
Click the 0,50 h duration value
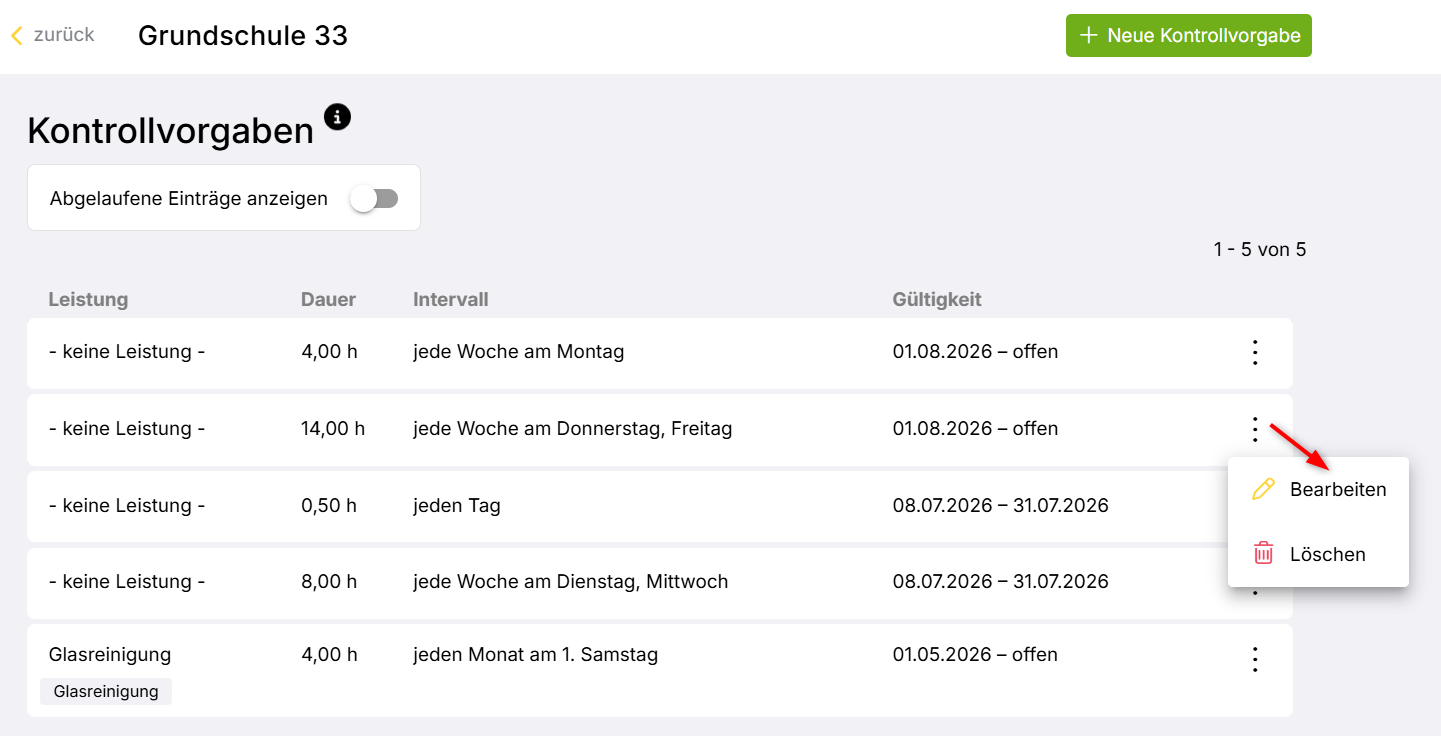(x=329, y=506)
